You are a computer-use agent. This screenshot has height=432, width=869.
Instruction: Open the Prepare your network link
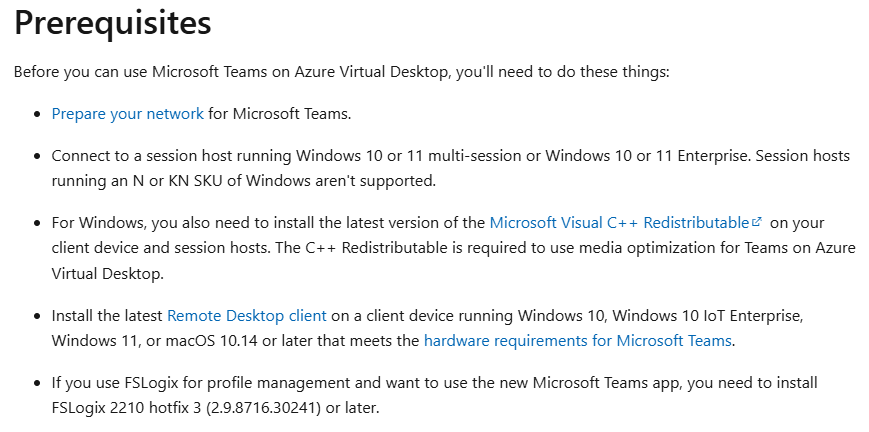[127, 114]
